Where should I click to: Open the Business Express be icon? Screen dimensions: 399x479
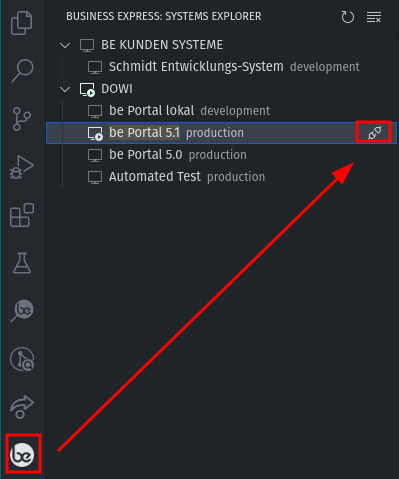(x=22, y=455)
